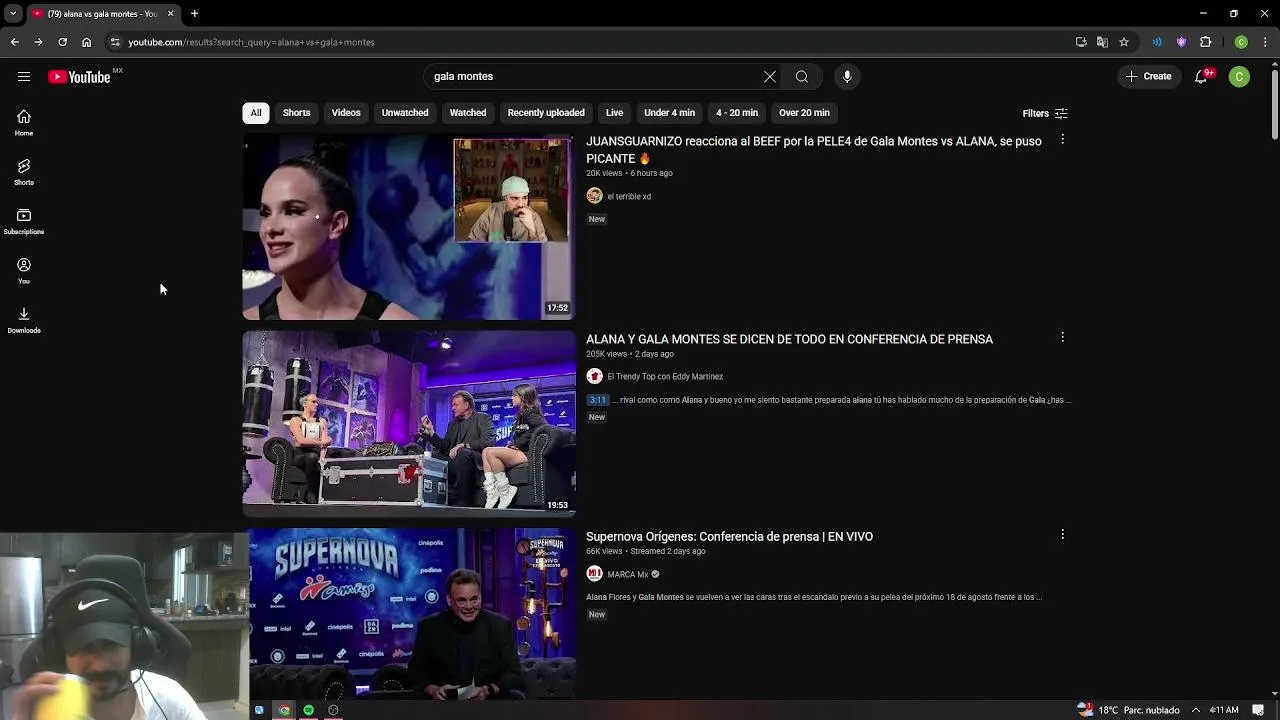This screenshot has height=720, width=1280.
Task: Open the Supernova Orígenes video thumbnail
Action: coord(412,613)
